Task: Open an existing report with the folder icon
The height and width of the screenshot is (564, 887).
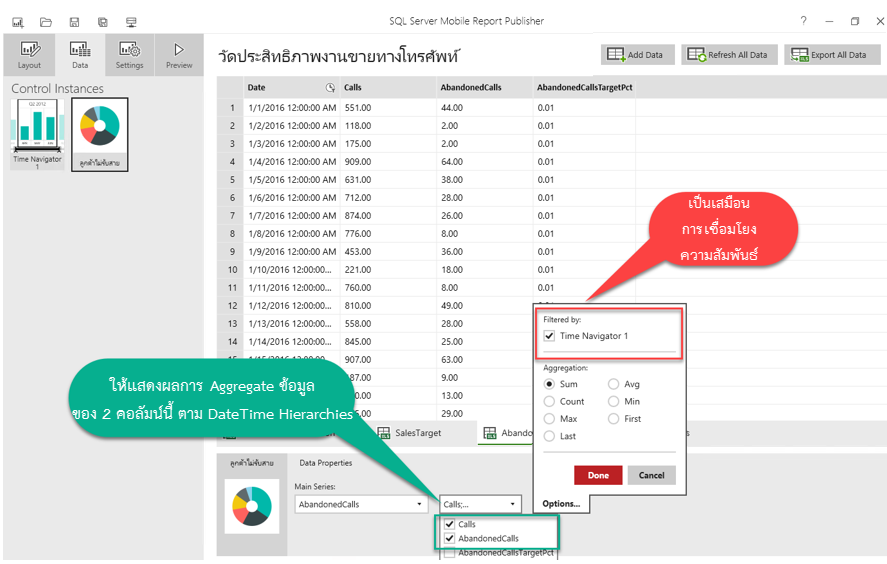Action: [46, 23]
